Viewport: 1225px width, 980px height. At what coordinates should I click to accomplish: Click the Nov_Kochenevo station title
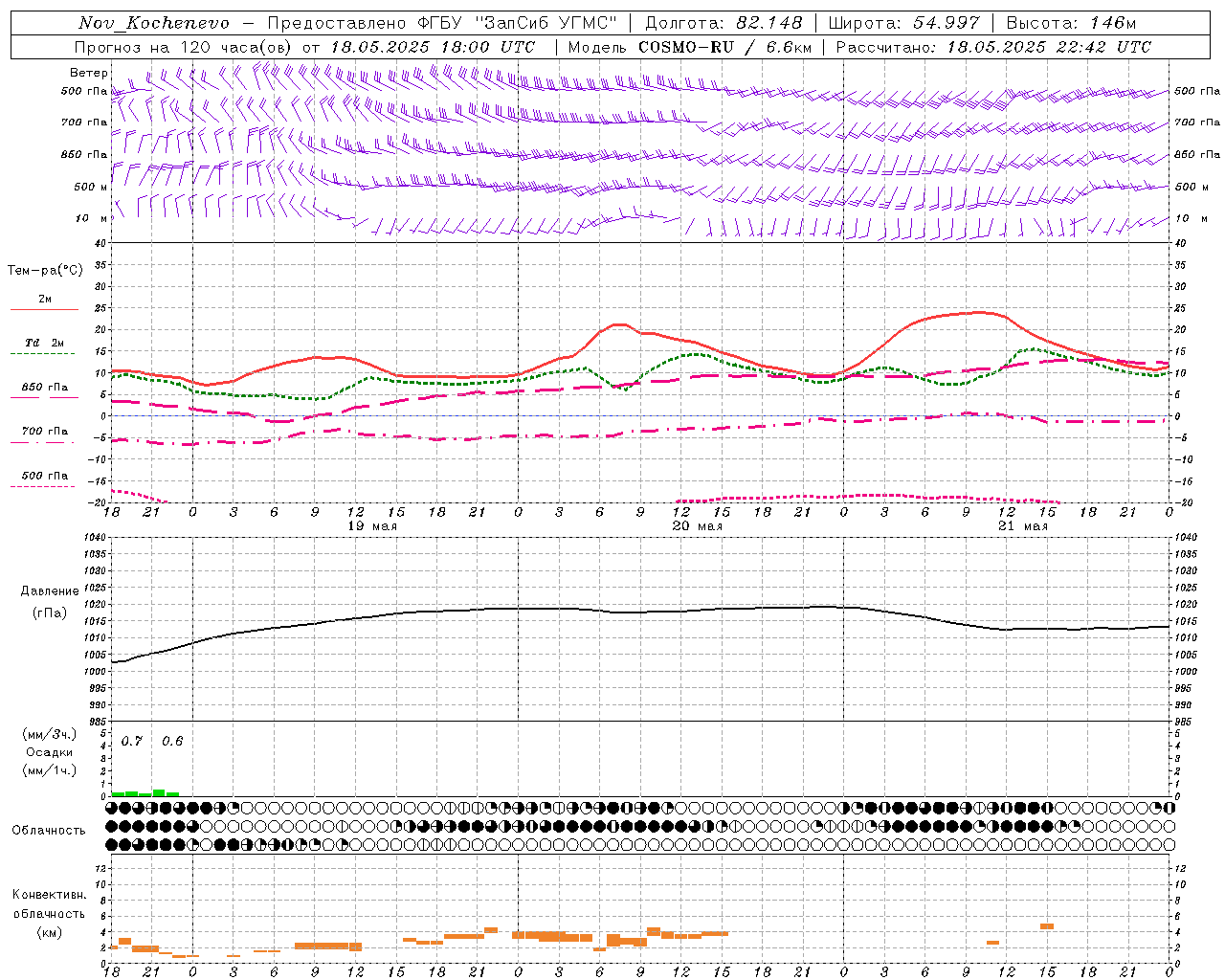tap(154, 23)
